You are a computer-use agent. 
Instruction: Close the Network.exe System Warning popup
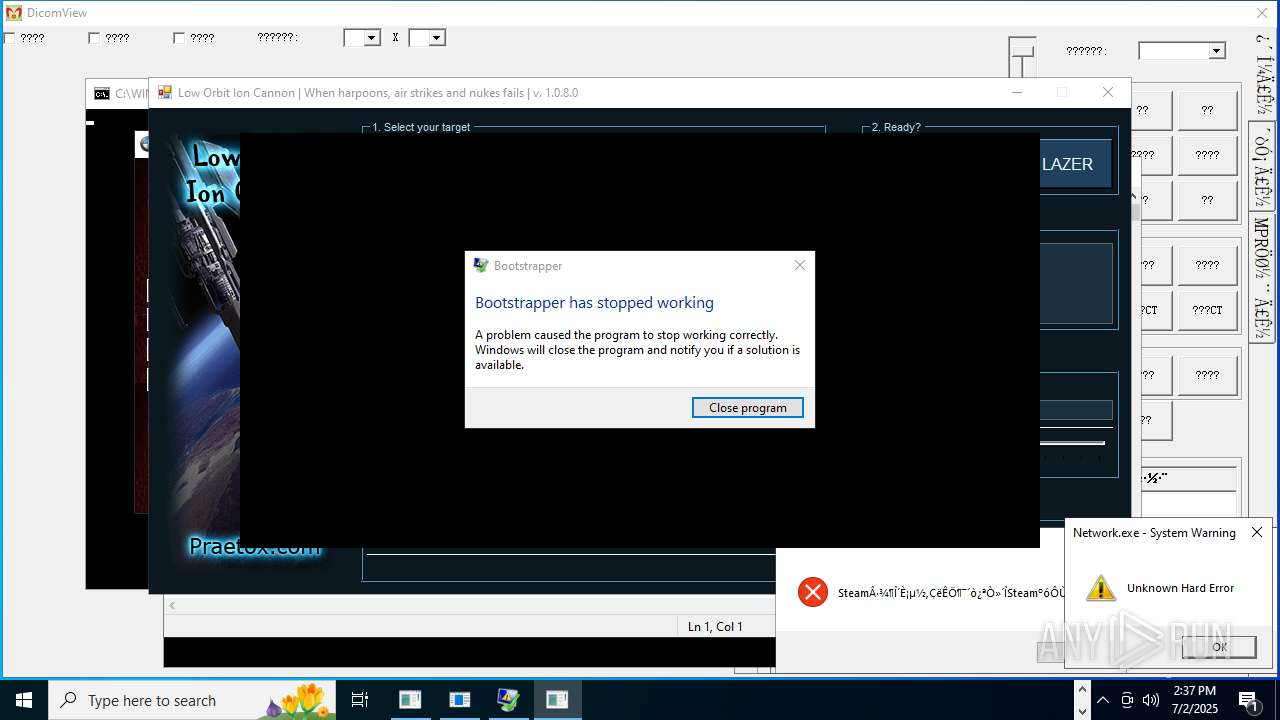point(1257,532)
